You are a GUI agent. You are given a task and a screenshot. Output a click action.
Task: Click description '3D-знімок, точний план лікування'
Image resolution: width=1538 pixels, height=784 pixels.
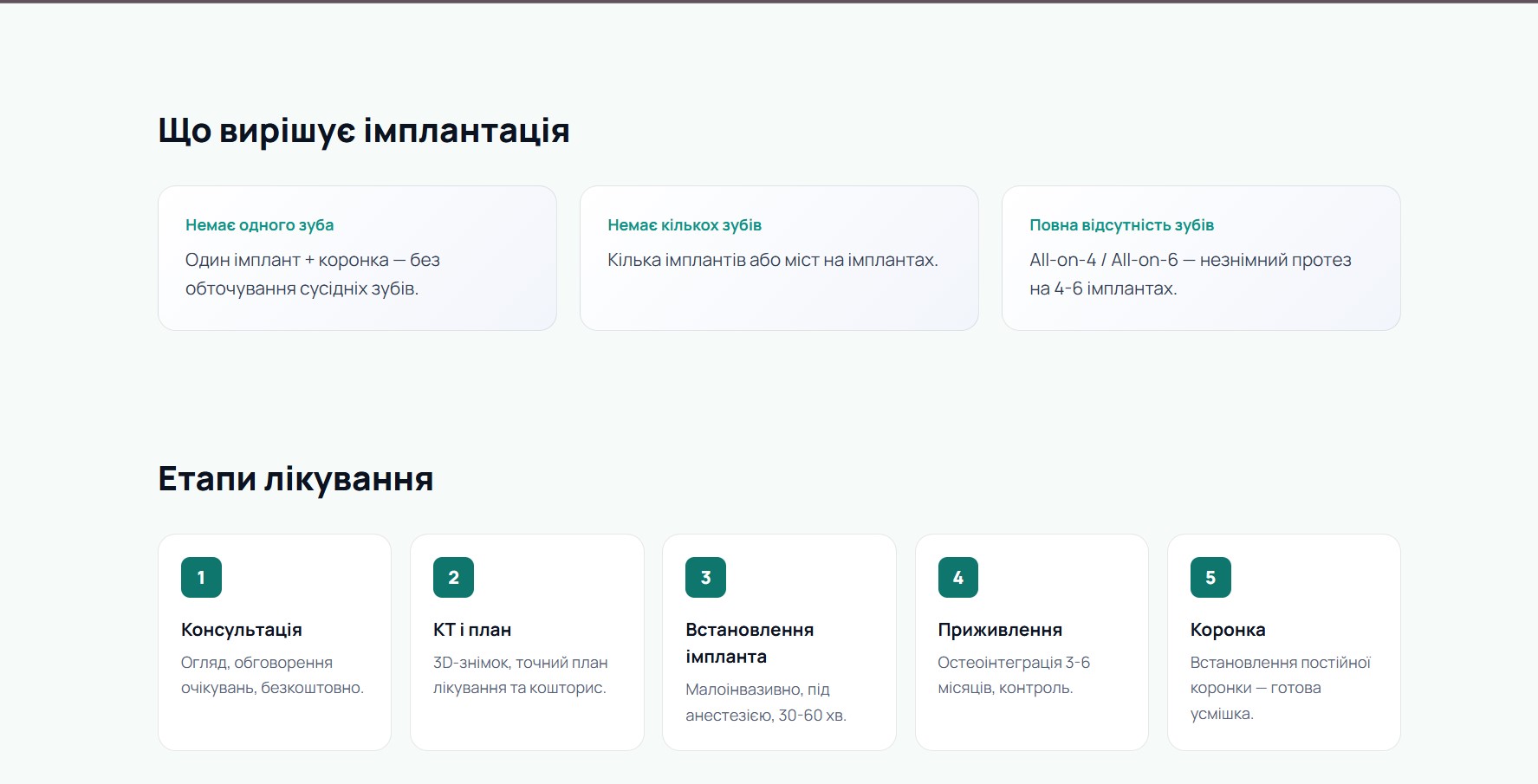point(520,675)
